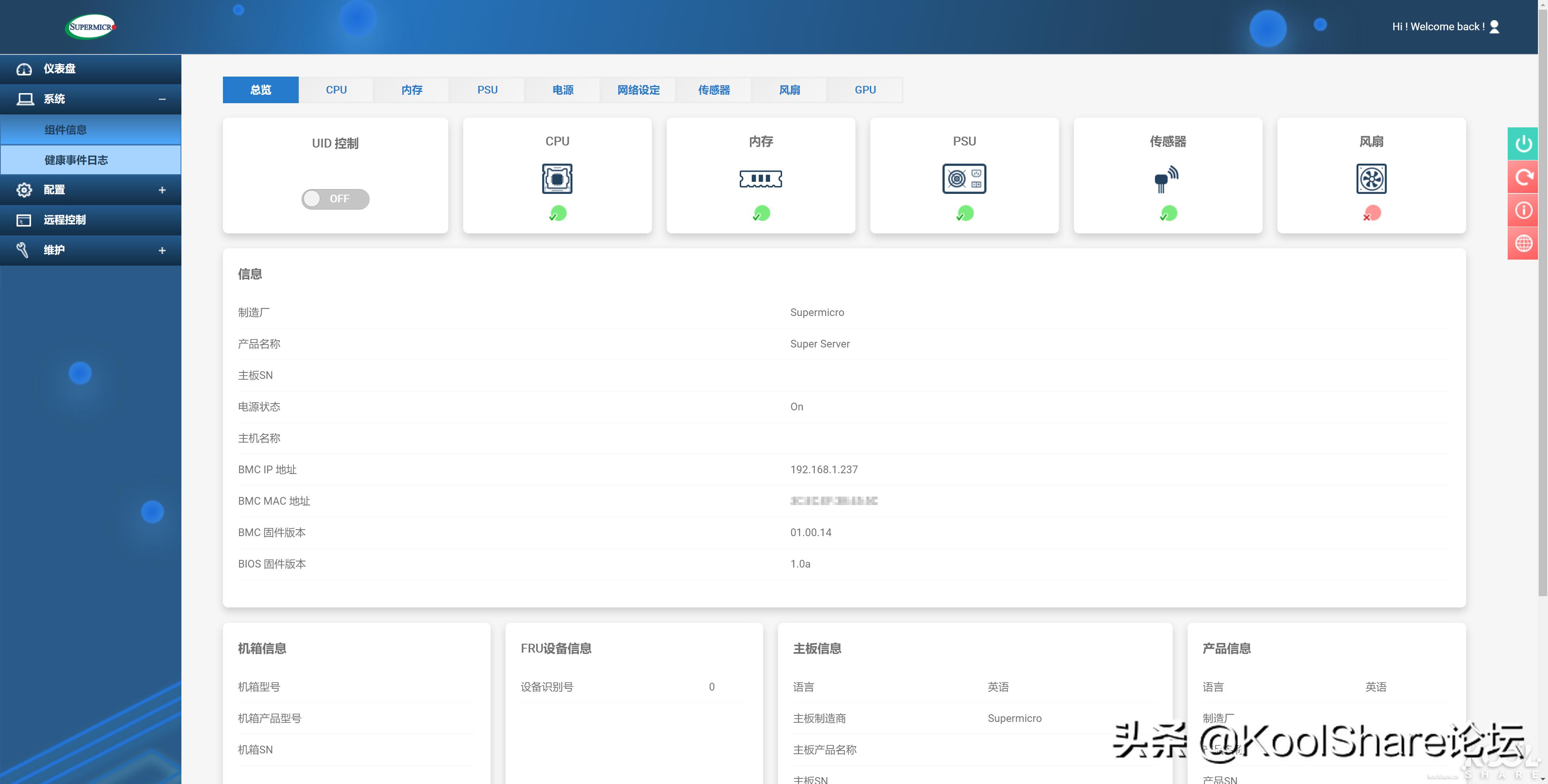Image resolution: width=1548 pixels, height=784 pixels.
Task: Switch to the CPU tab
Action: coord(336,89)
